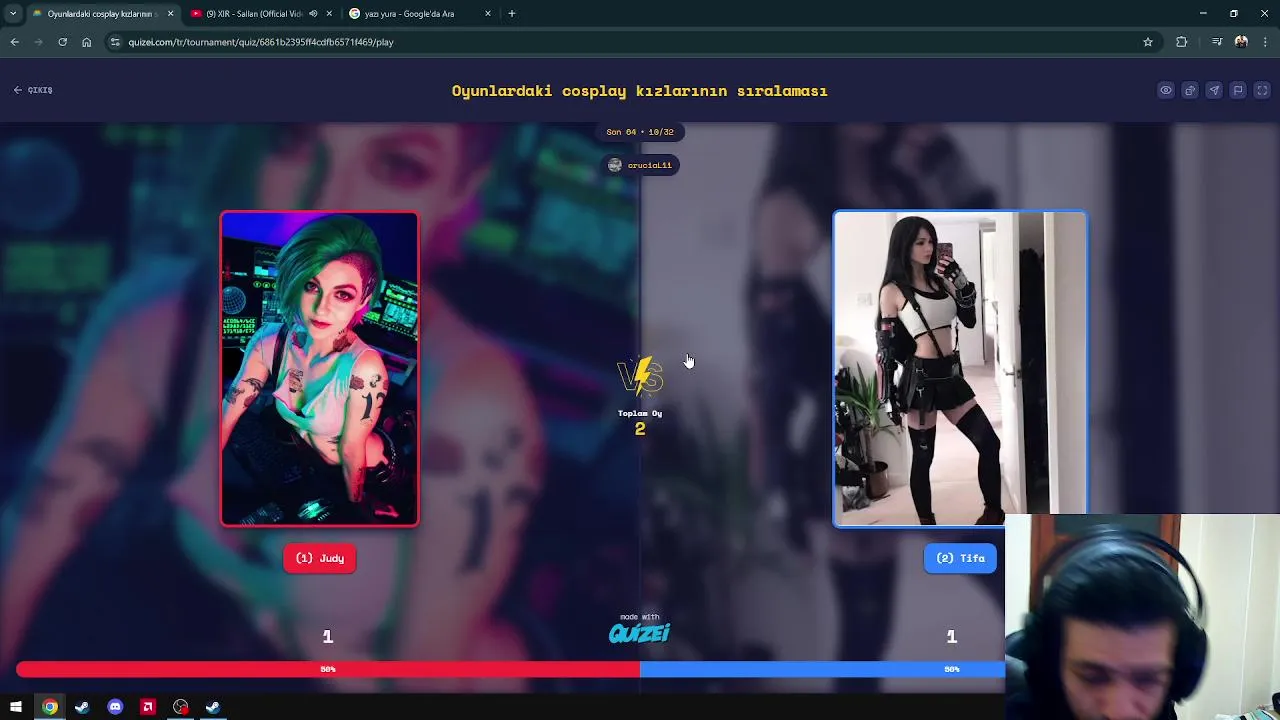Vote for the (2) Tifa button
The width and height of the screenshot is (1280, 720).
pos(960,558)
